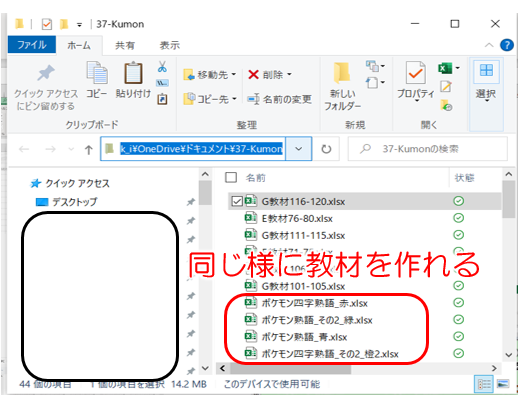Open the Customize Quick Access Toolbar dropdown
Image resolution: width=524 pixels, height=396 pixels.
(x=79, y=25)
